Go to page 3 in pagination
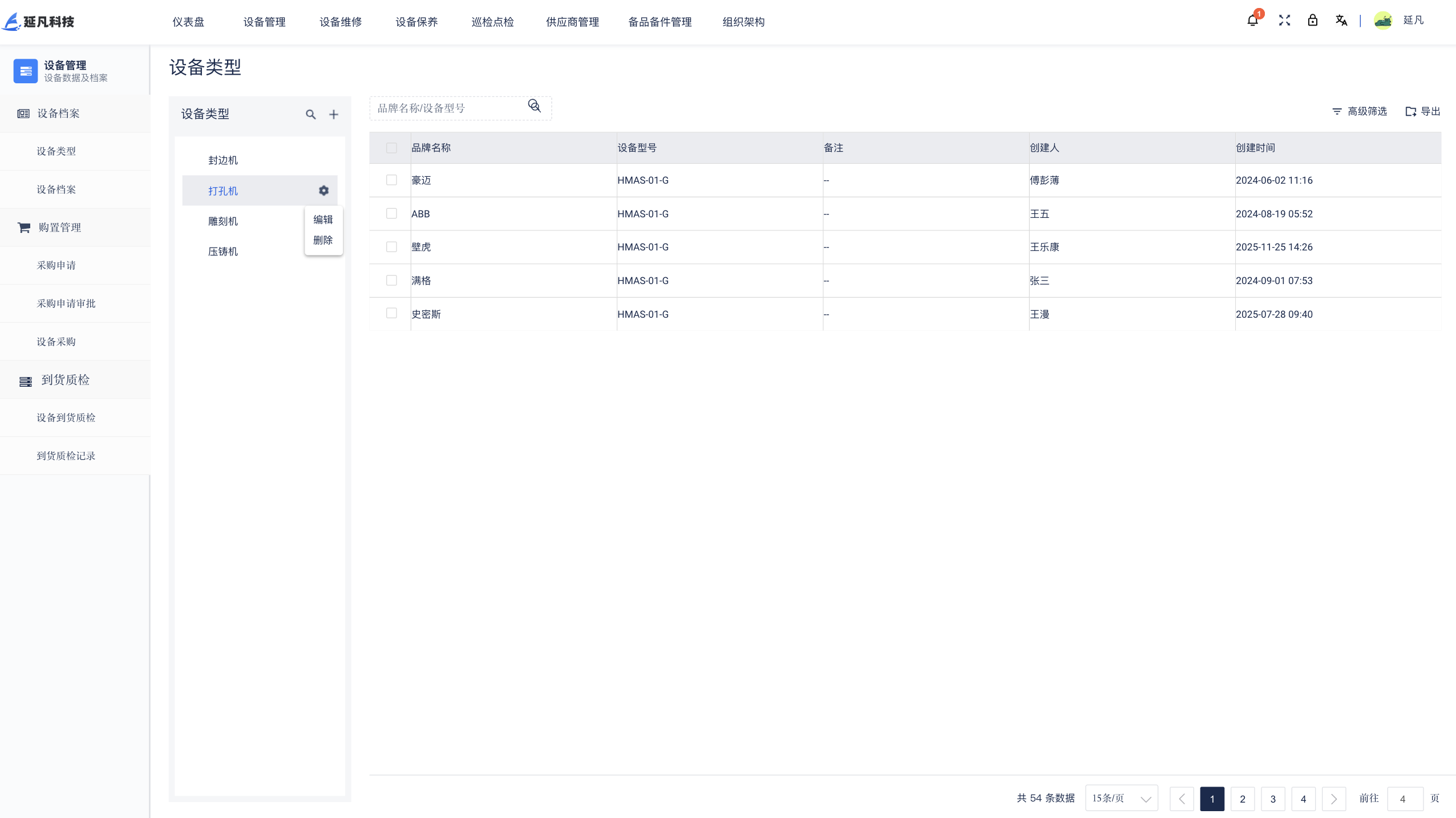The height and width of the screenshot is (818, 1456). 1273,799
